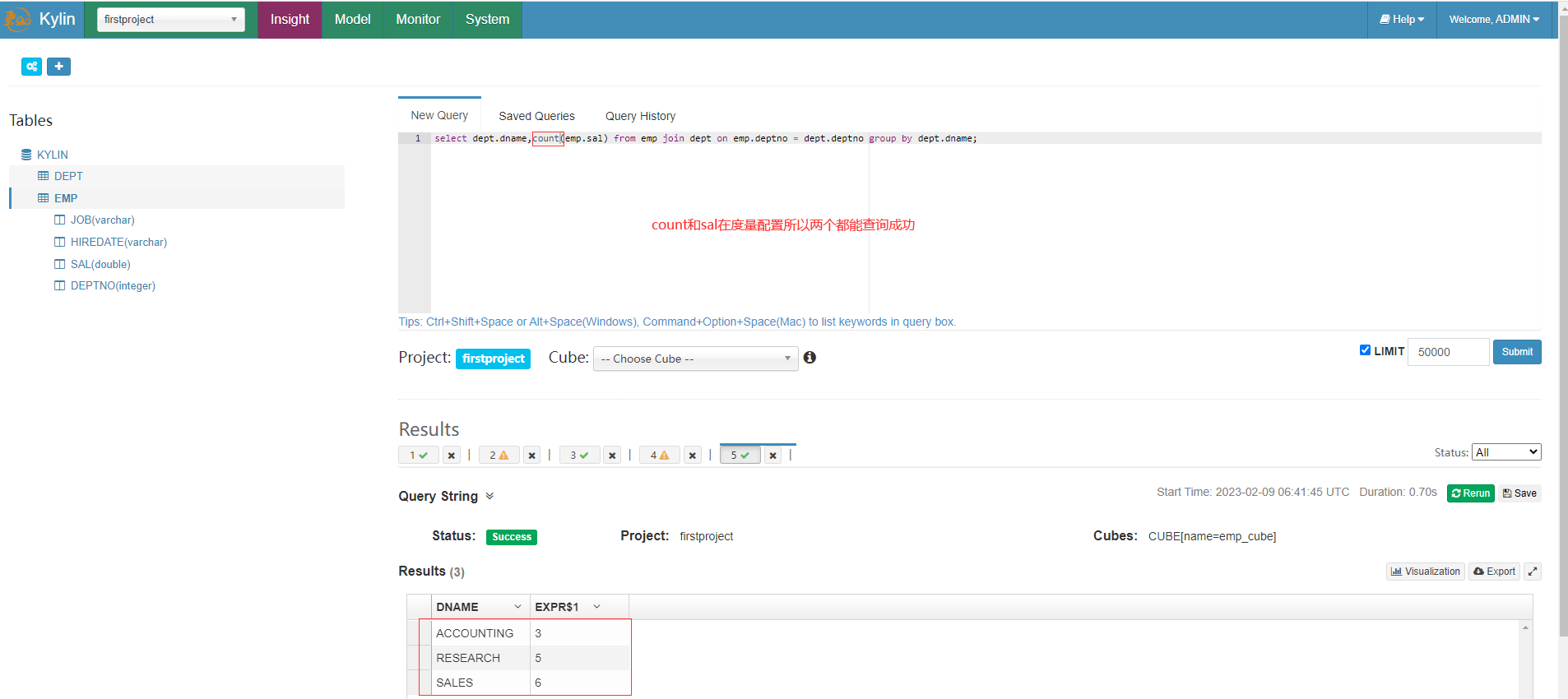Open the firstproject project dropdown
Image resolution: width=1568 pixels, height=699 pixels.
coord(171,19)
